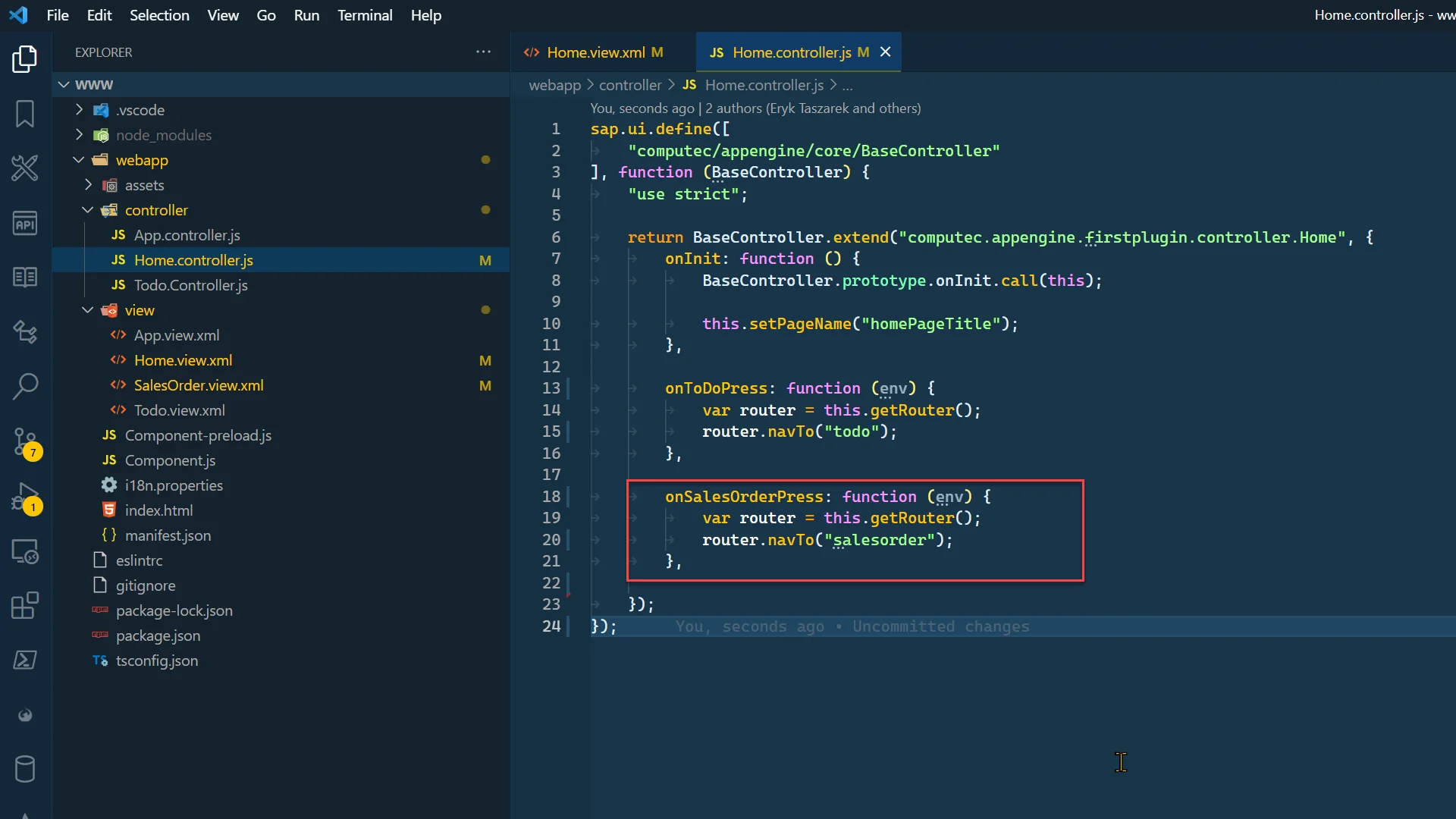Image resolution: width=1456 pixels, height=819 pixels.
Task: Click the controller breadcrumb segment
Action: coord(629,85)
